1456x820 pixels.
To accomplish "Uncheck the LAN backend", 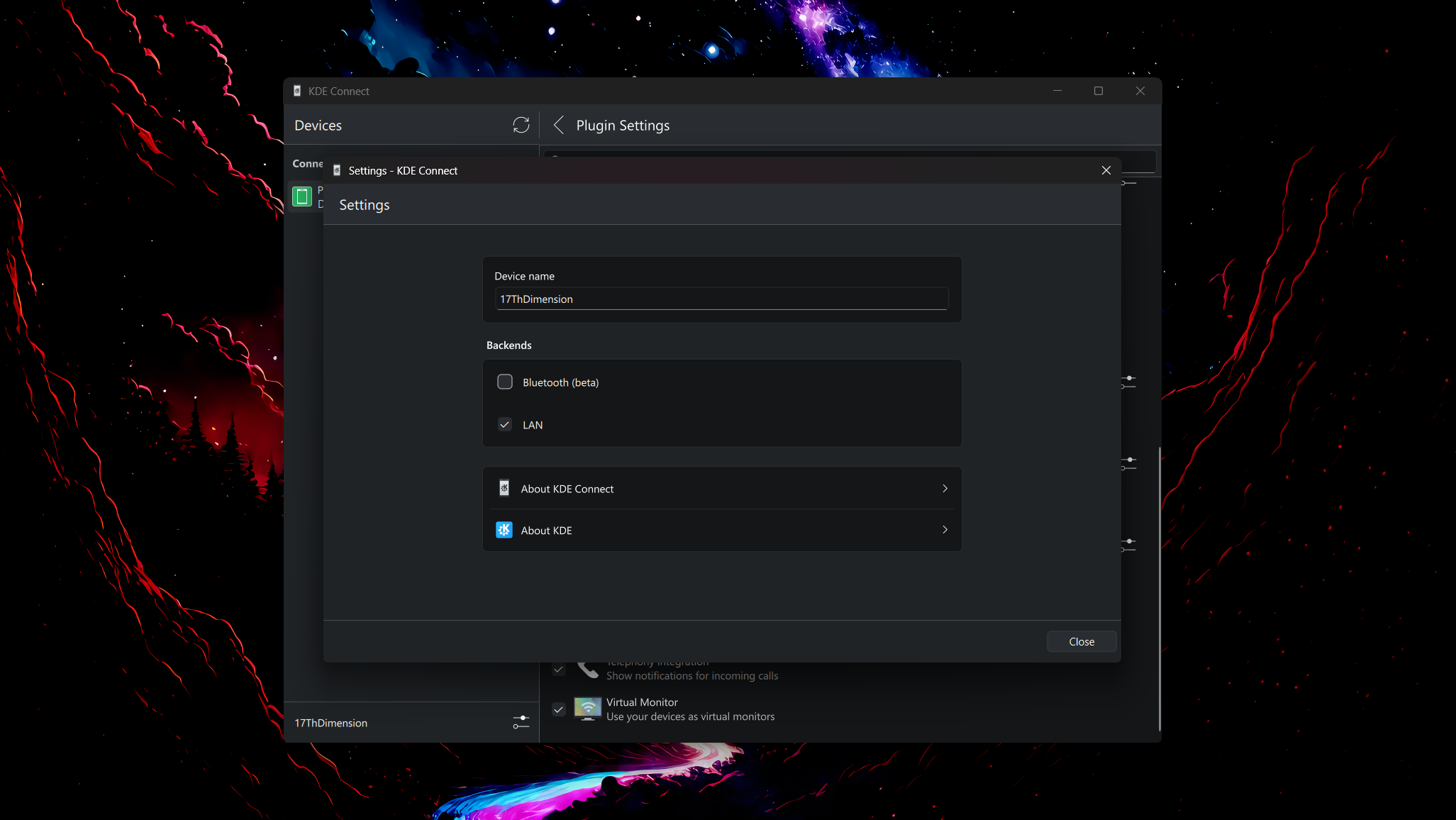I will (x=505, y=424).
